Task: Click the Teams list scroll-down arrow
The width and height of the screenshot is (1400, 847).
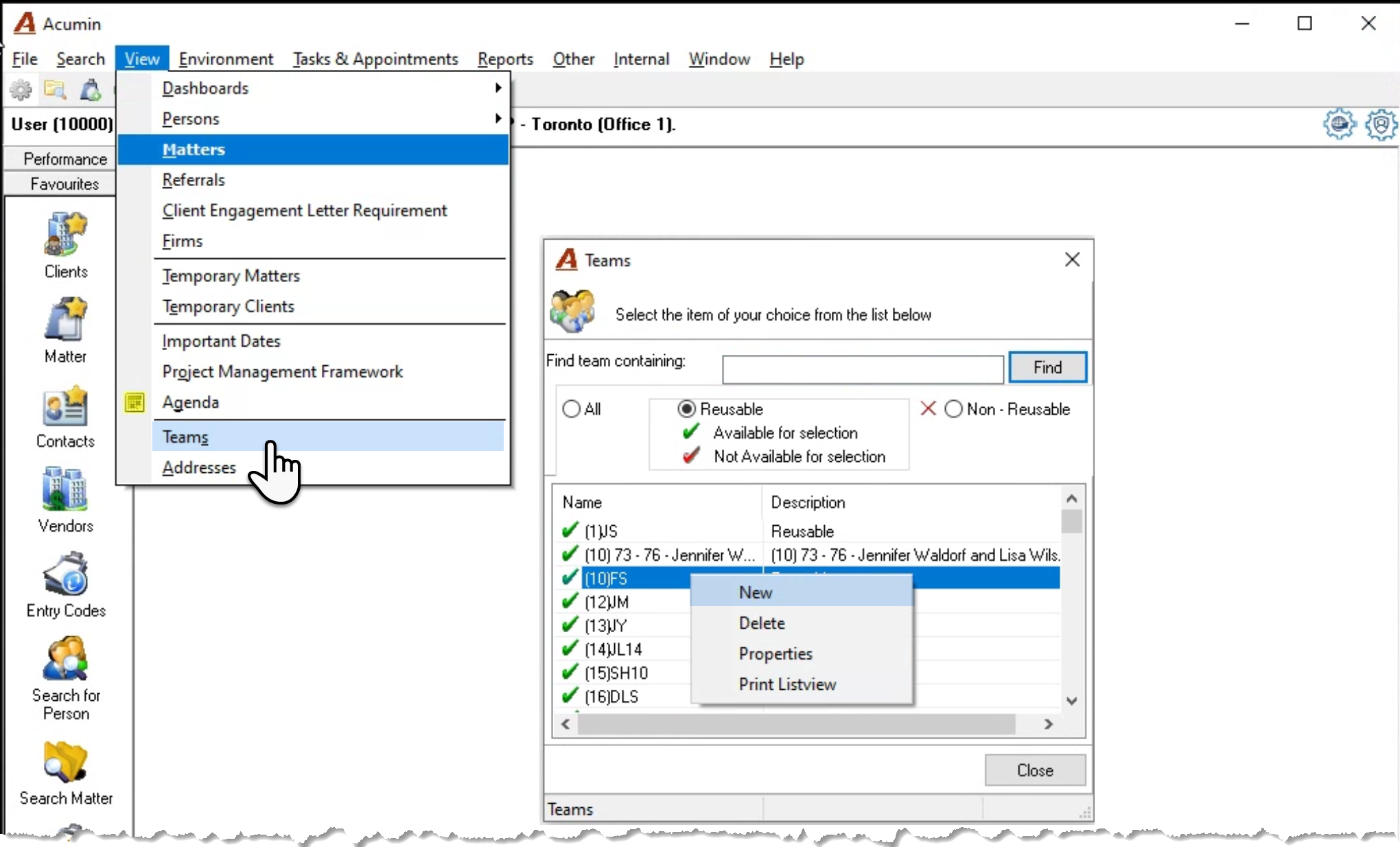Action: click(x=1072, y=701)
